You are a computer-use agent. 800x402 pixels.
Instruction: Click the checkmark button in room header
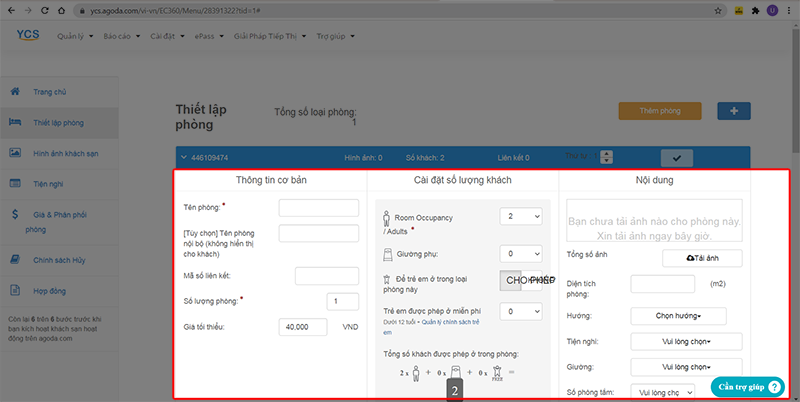click(677, 158)
